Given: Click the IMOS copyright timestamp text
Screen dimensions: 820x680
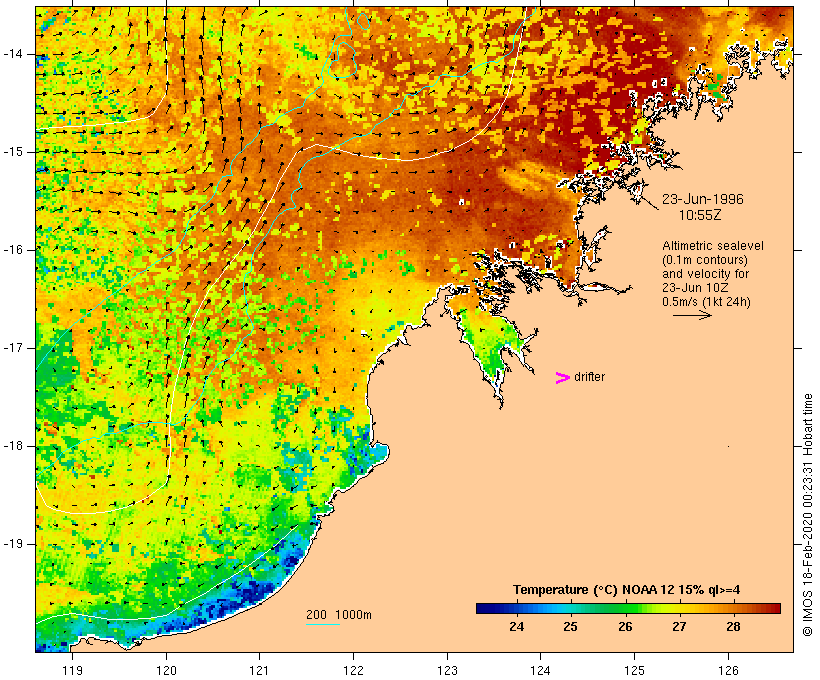Looking at the screenshot, I should [x=807, y=515].
